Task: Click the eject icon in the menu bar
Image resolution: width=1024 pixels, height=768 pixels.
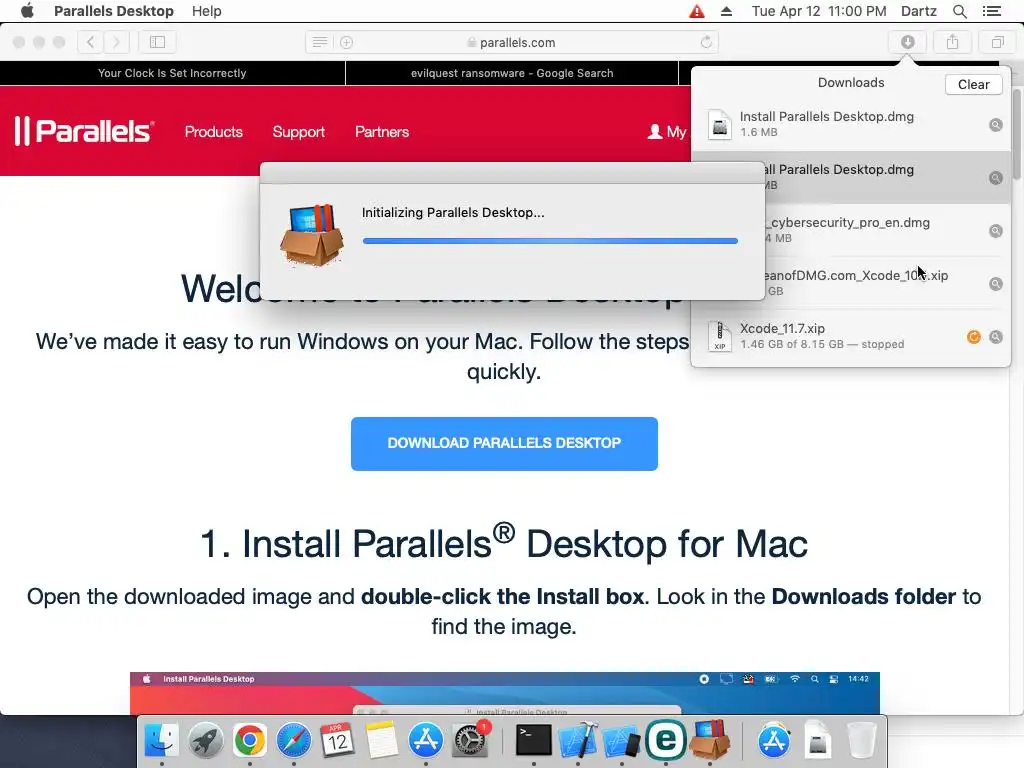Action: pyautogui.click(x=726, y=11)
